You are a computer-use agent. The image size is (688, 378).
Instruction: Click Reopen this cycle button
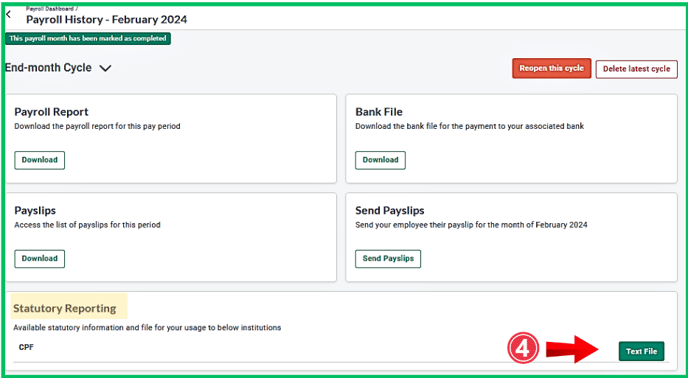tap(552, 68)
